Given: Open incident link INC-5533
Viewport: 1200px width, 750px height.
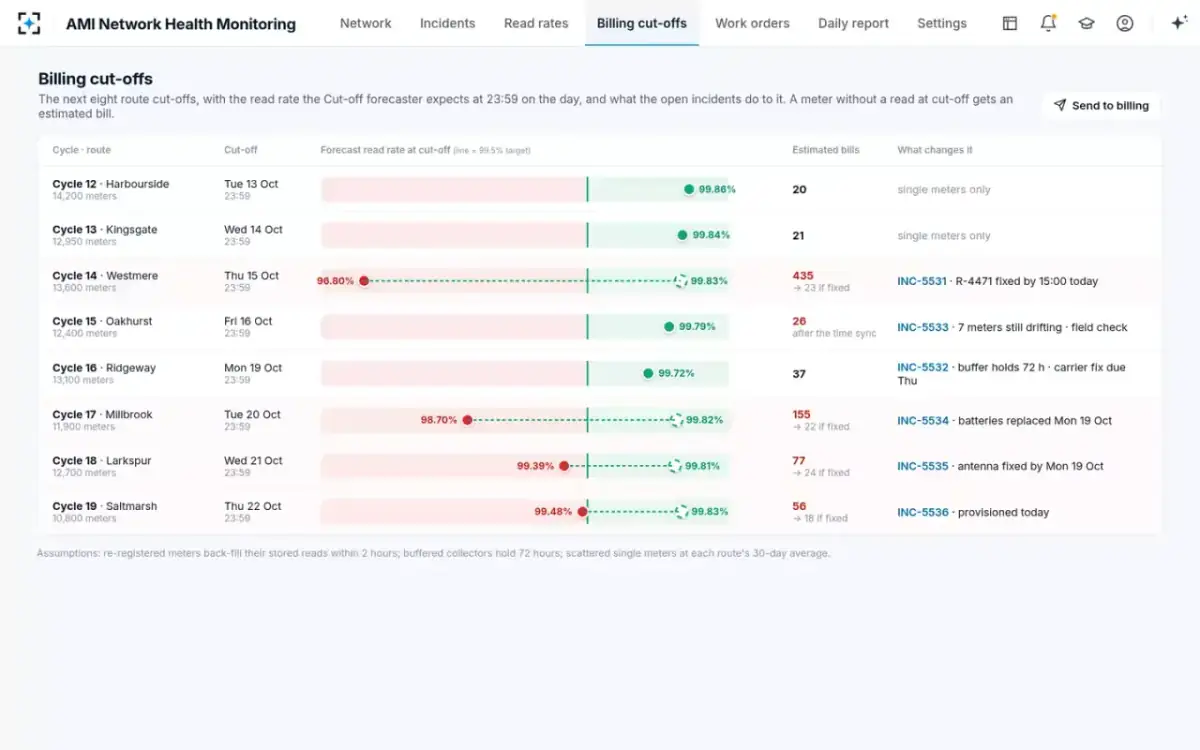Looking at the screenshot, I should pyautogui.click(x=922, y=327).
